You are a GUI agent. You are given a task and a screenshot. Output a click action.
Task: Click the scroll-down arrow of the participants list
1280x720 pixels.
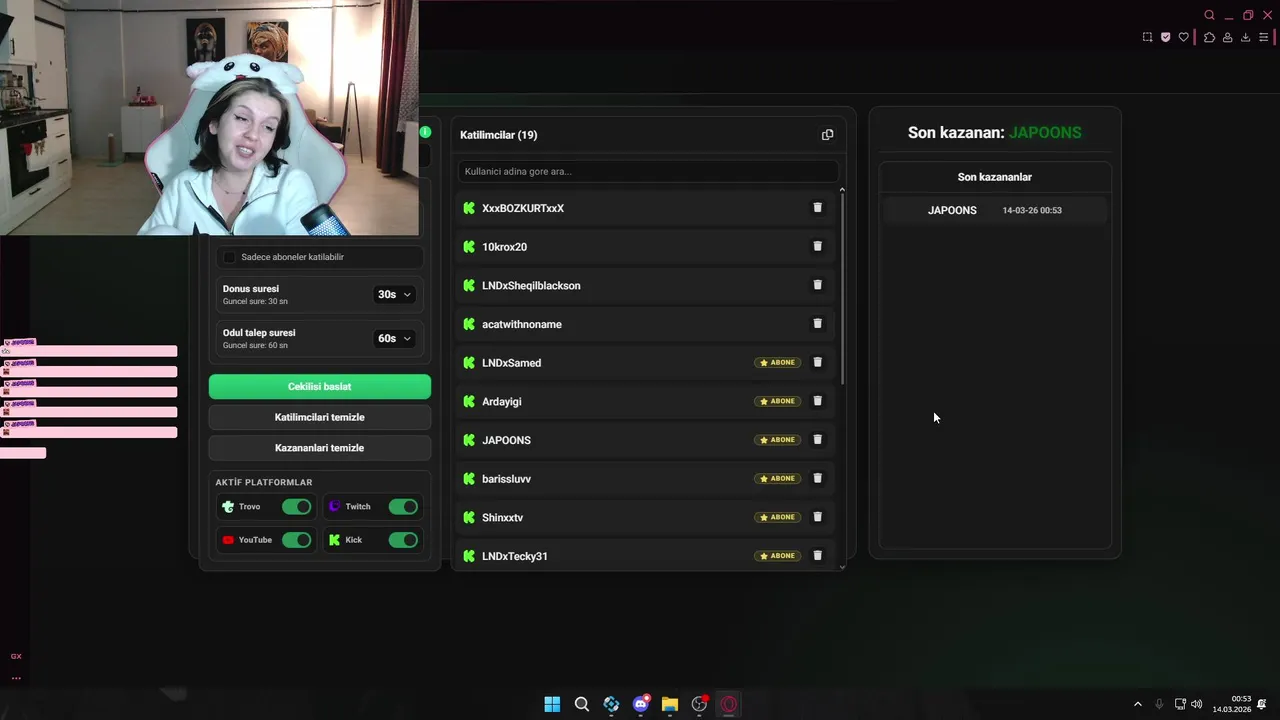pos(842,567)
